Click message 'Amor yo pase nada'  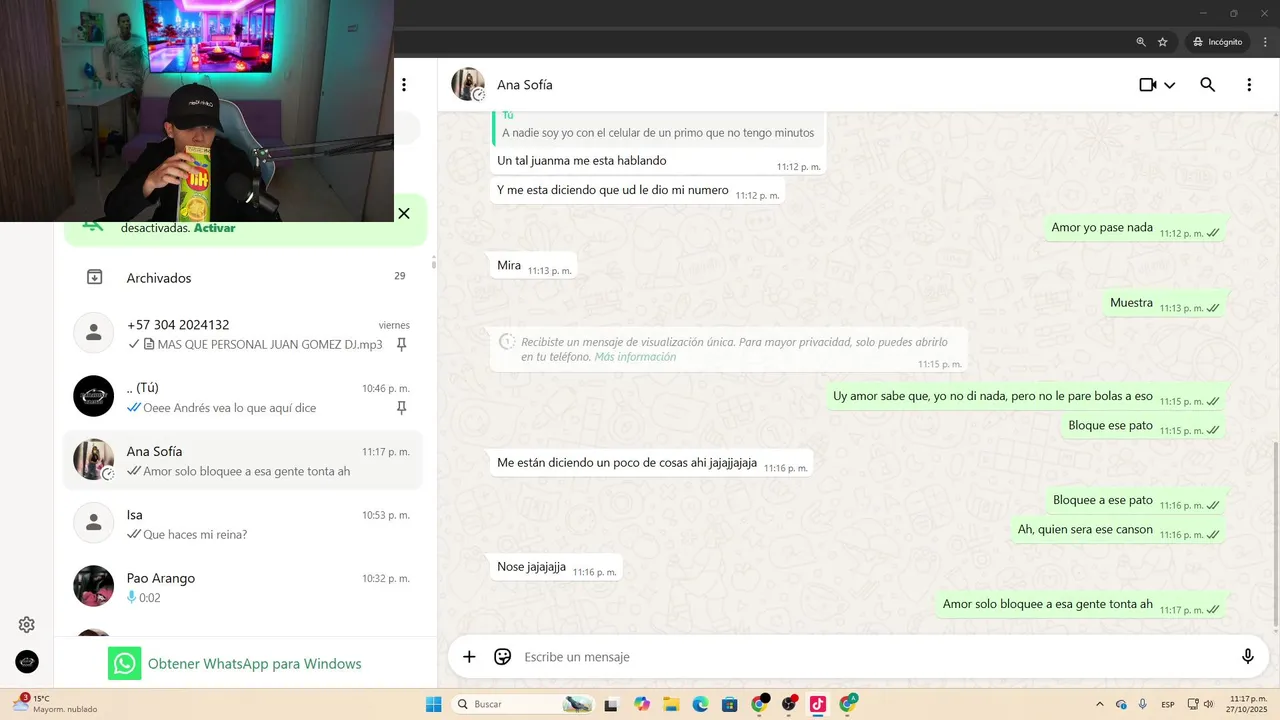1136,228
